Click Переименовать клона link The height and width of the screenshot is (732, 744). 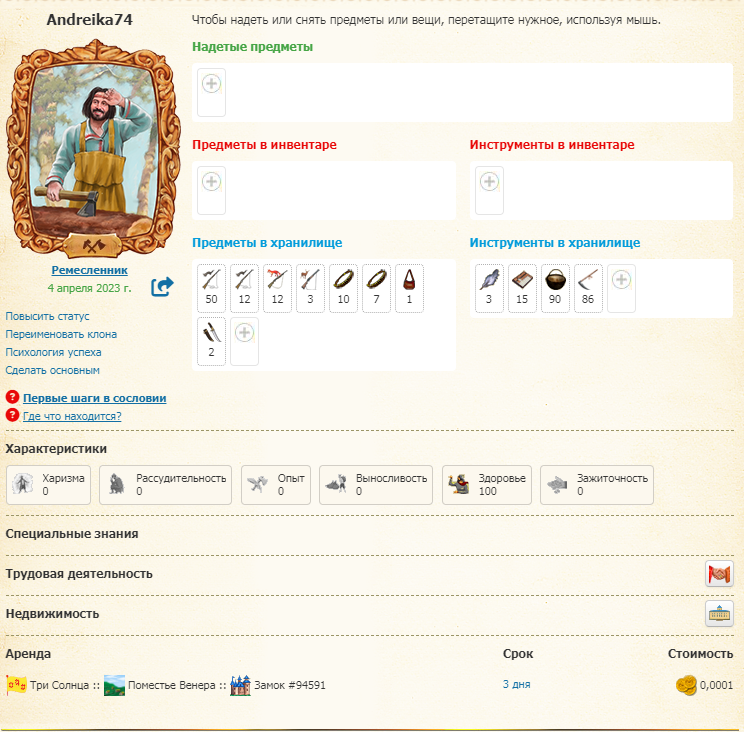click(x=61, y=334)
